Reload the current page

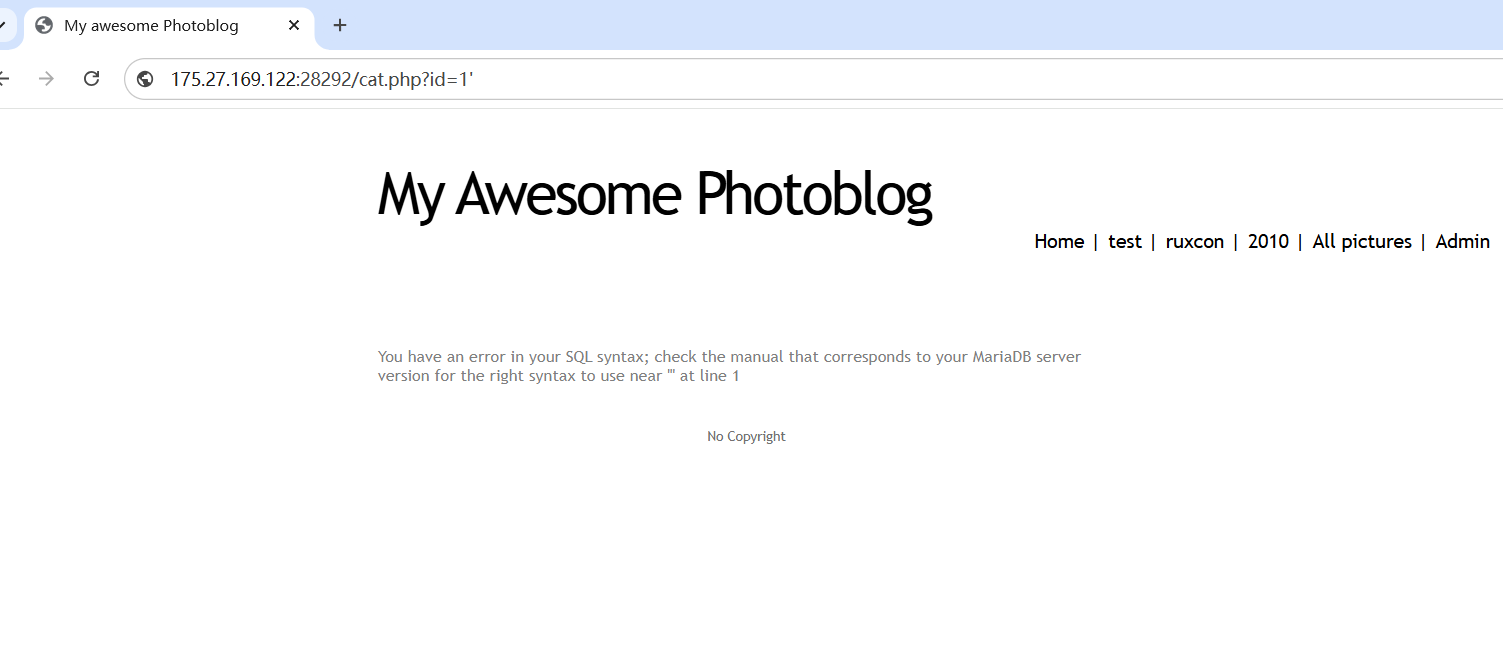point(91,79)
